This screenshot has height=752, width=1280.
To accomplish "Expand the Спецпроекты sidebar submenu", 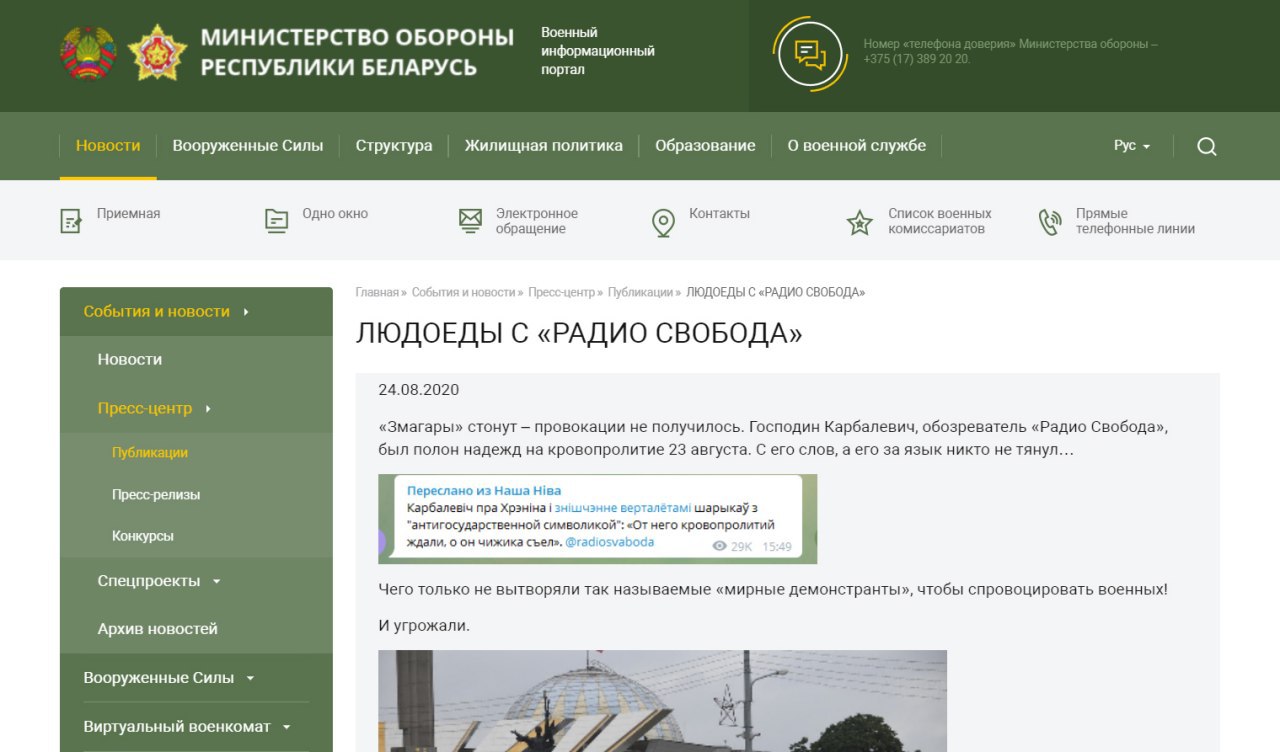I will [217, 581].
